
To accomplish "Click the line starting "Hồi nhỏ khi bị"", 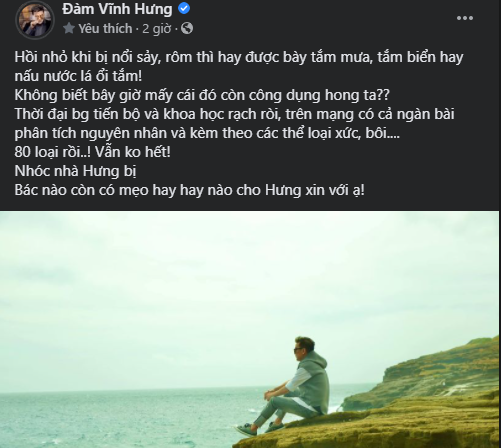I will (239, 57).
